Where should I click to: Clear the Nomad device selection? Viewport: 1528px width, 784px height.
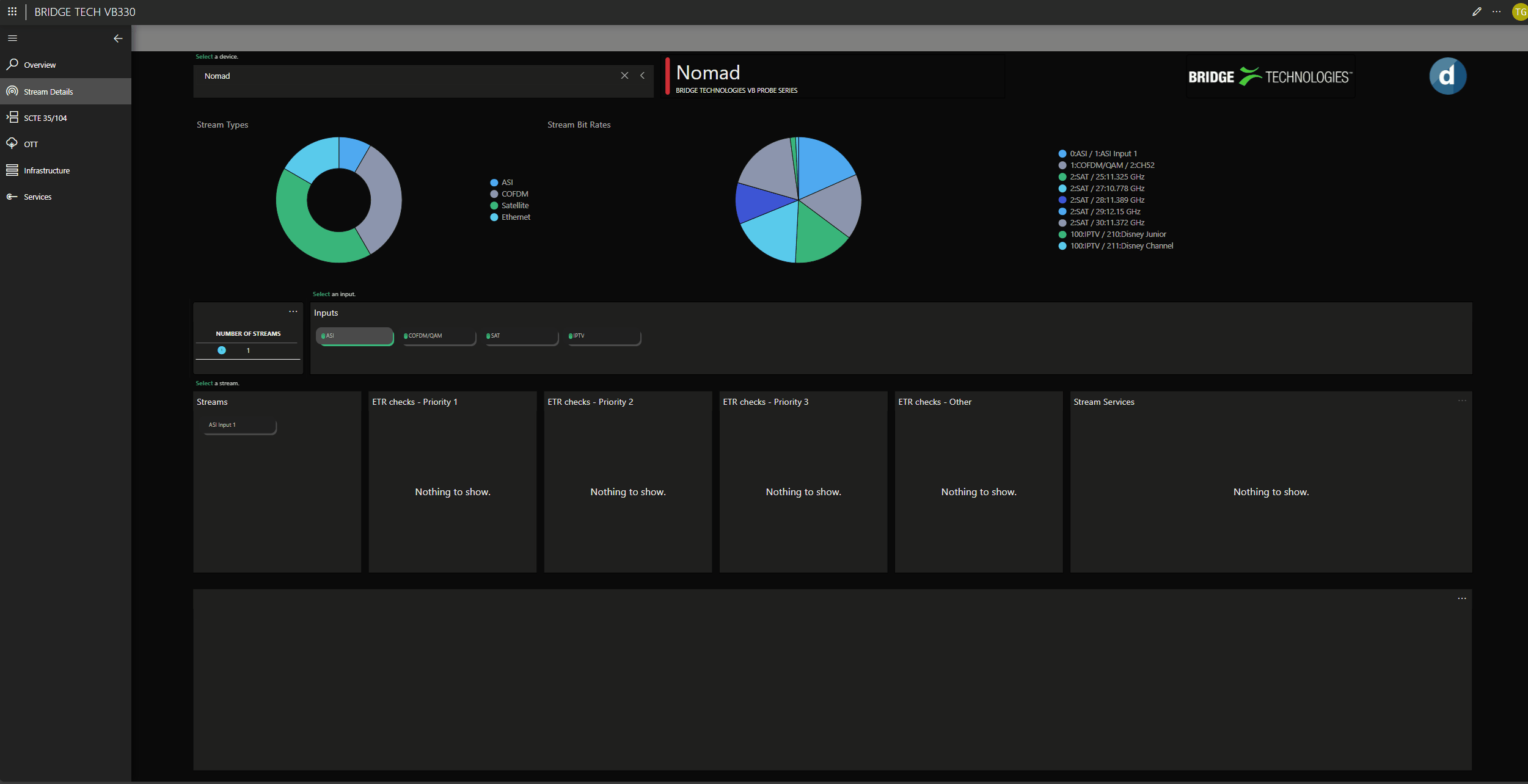624,76
